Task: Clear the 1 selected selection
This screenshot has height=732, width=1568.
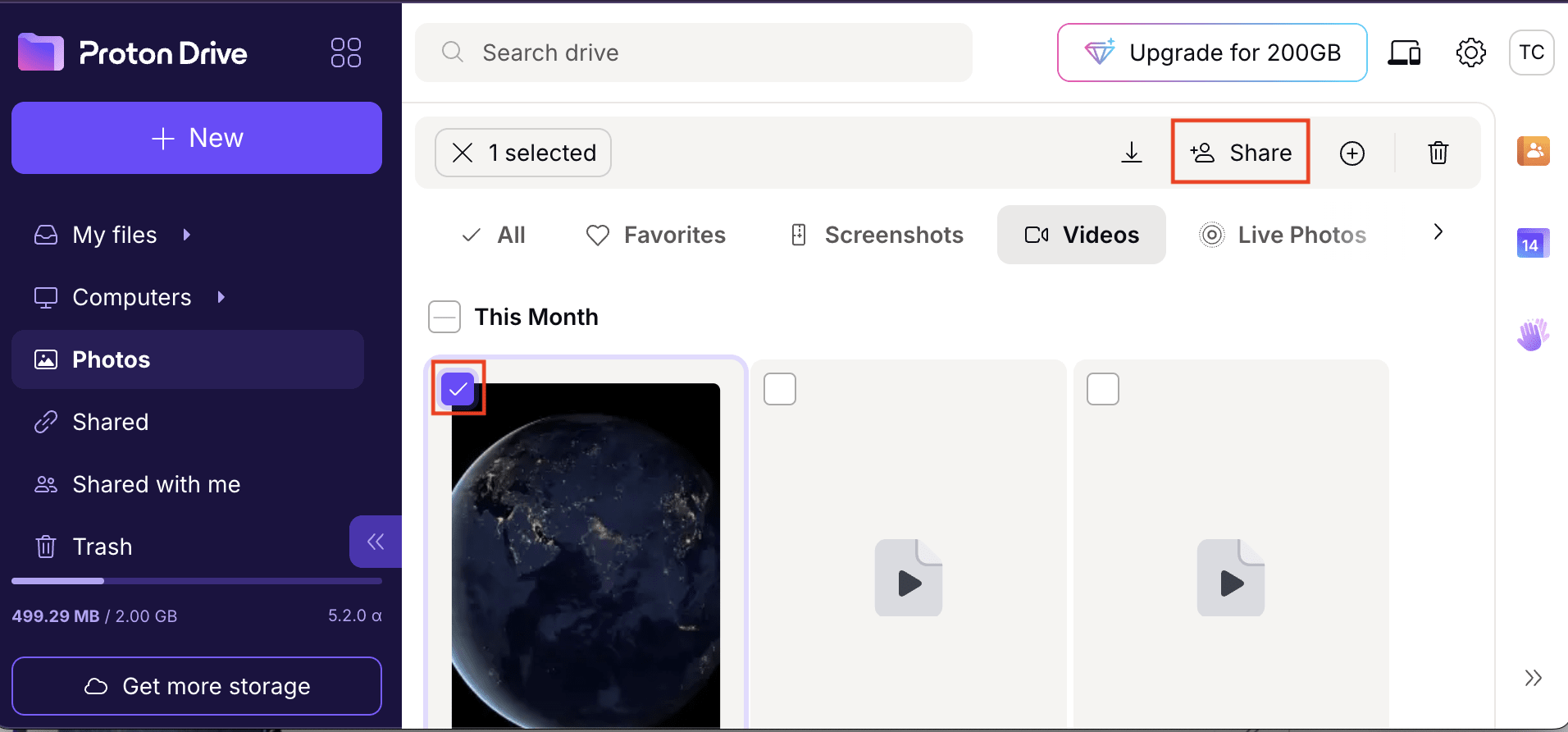Action: [x=523, y=153]
